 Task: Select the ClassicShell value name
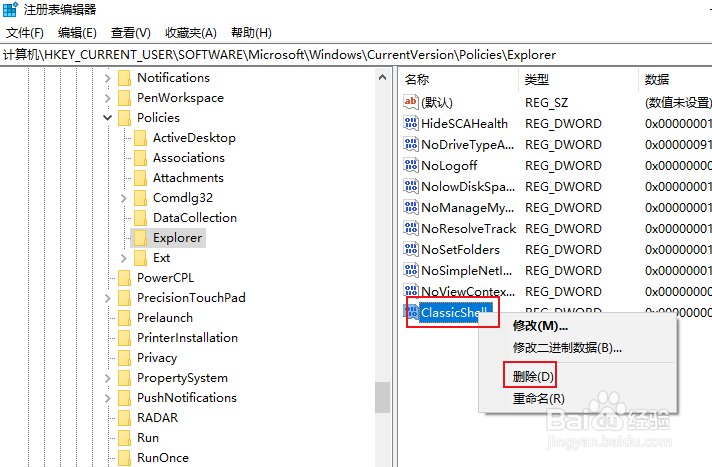point(454,313)
